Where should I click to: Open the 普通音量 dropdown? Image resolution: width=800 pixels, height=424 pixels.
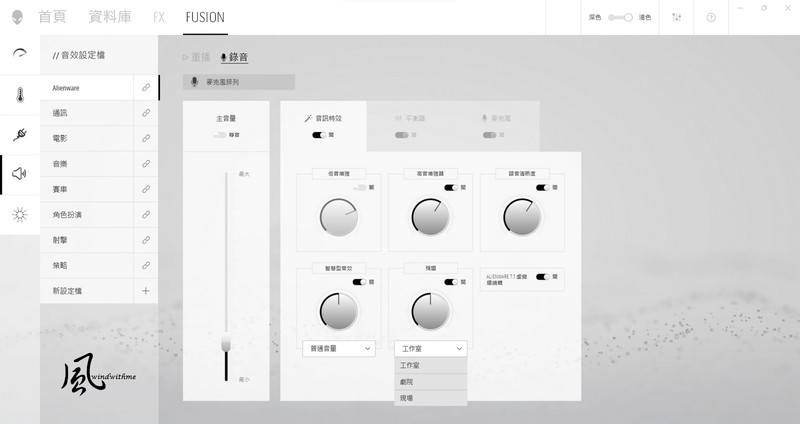[x=339, y=348]
